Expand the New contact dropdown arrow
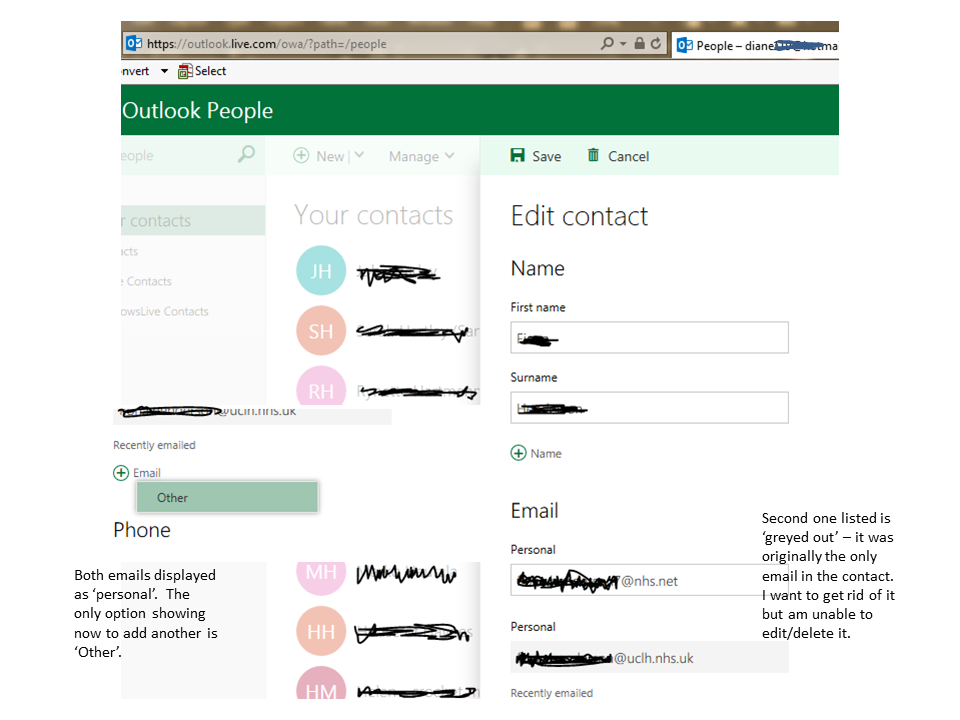960x720 pixels. [359, 156]
